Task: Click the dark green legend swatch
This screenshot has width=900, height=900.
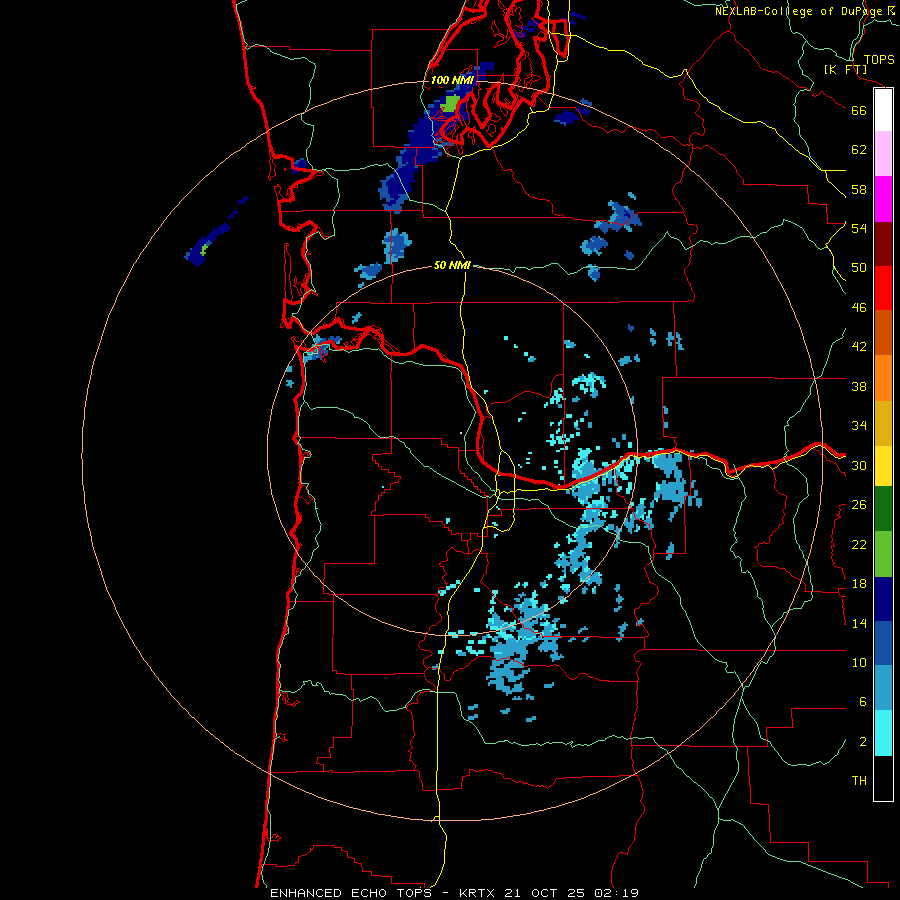Action: [x=883, y=509]
